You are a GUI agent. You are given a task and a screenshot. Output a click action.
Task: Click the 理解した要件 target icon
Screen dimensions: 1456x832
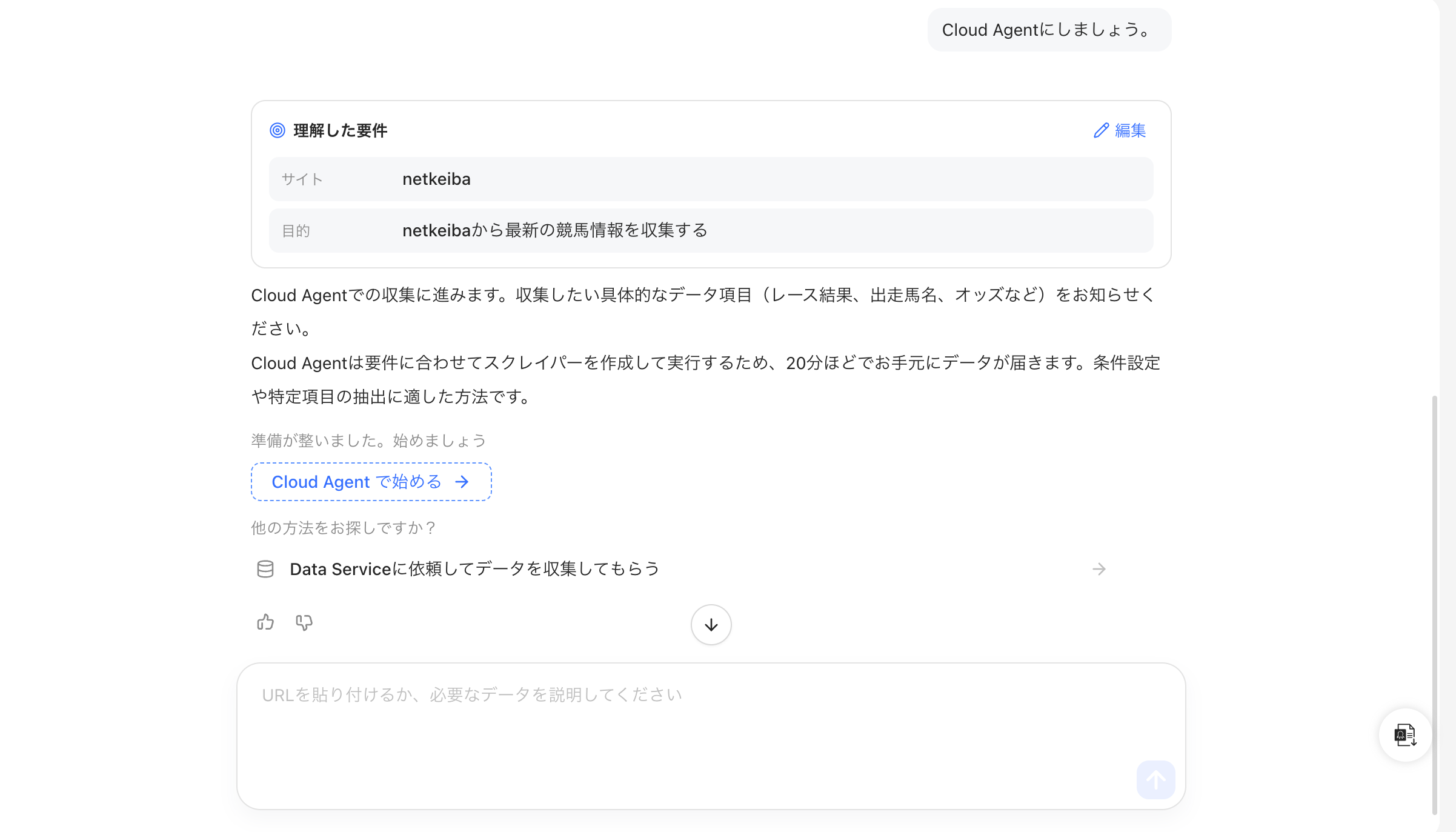pos(278,130)
